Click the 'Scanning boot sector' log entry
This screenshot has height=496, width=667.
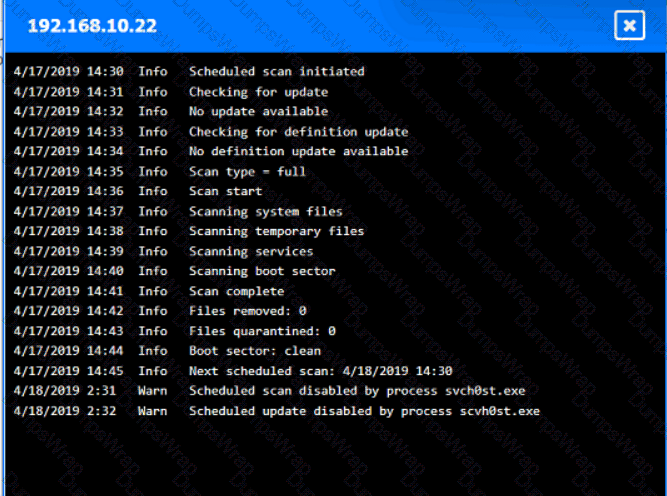tap(262, 271)
